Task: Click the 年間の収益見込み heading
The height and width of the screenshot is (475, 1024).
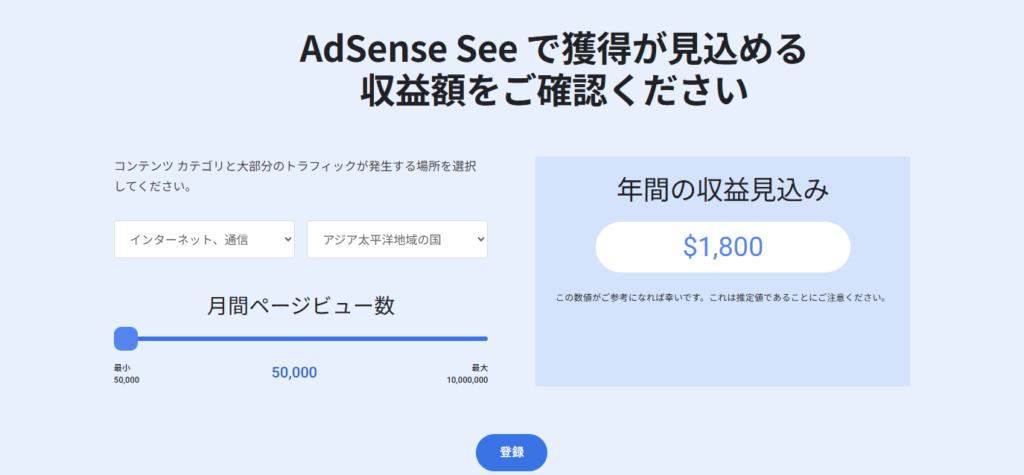Action: click(722, 191)
